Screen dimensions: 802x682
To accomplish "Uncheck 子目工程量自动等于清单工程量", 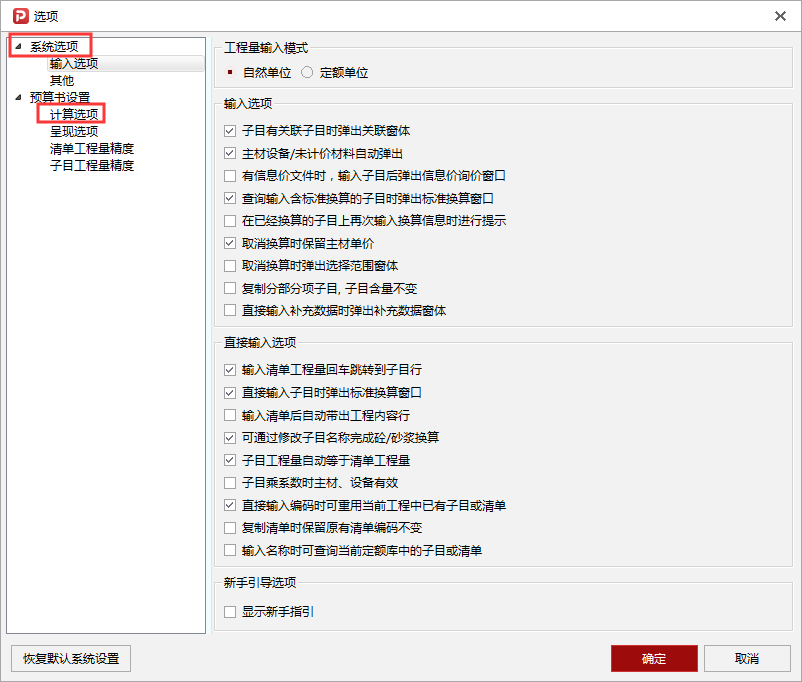I will click(x=229, y=459).
